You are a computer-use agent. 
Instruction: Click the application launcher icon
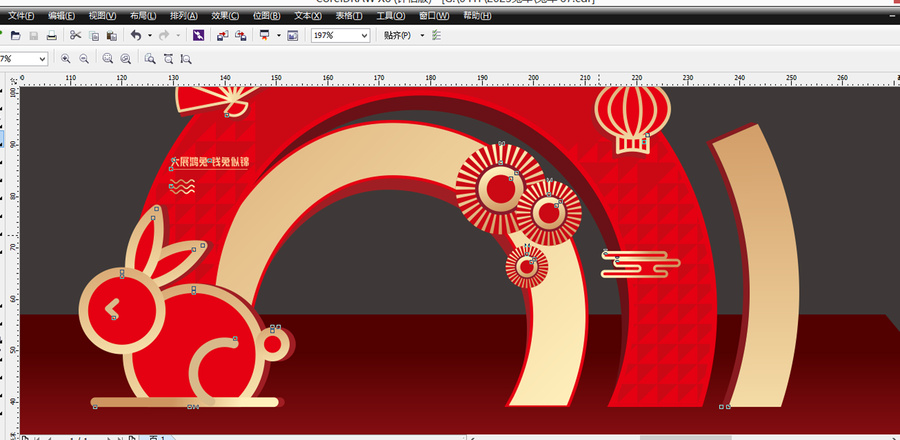265,36
